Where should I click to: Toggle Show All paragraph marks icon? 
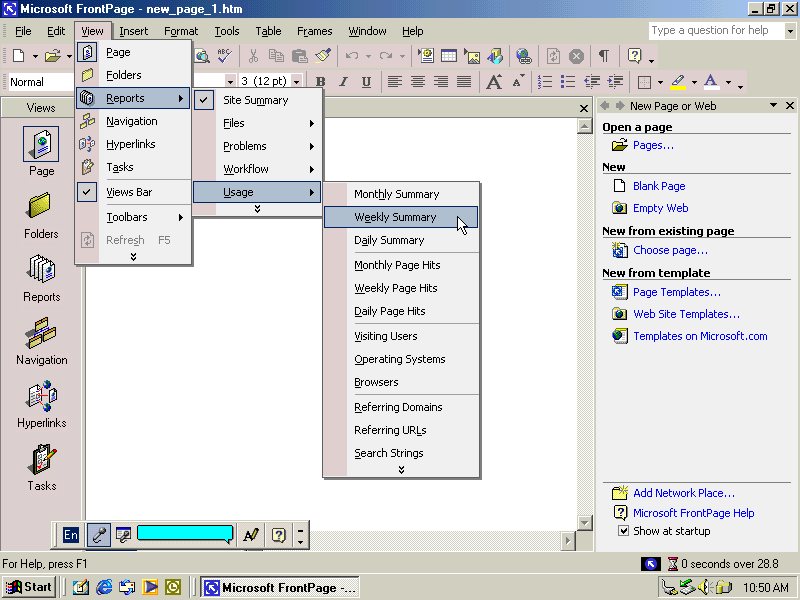pyautogui.click(x=604, y=56)
